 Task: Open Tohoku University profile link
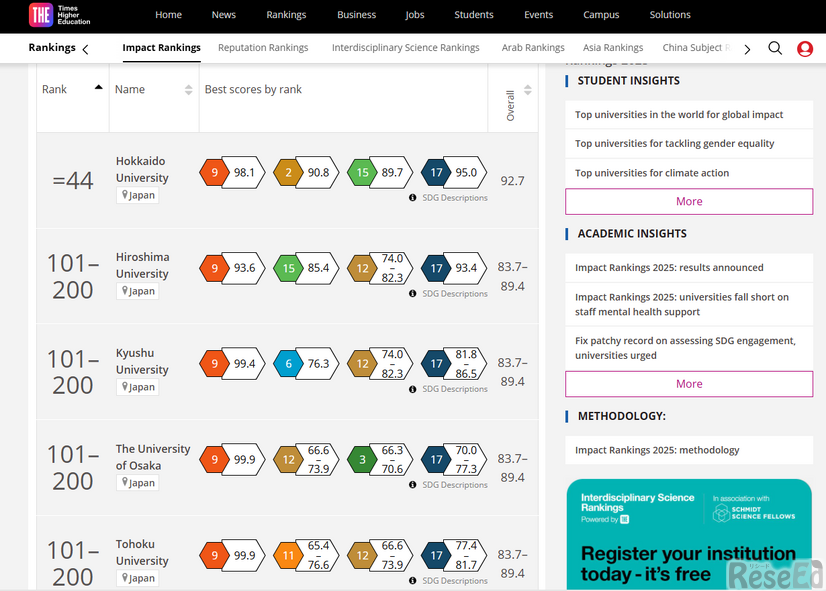click(x=142, y=553)
